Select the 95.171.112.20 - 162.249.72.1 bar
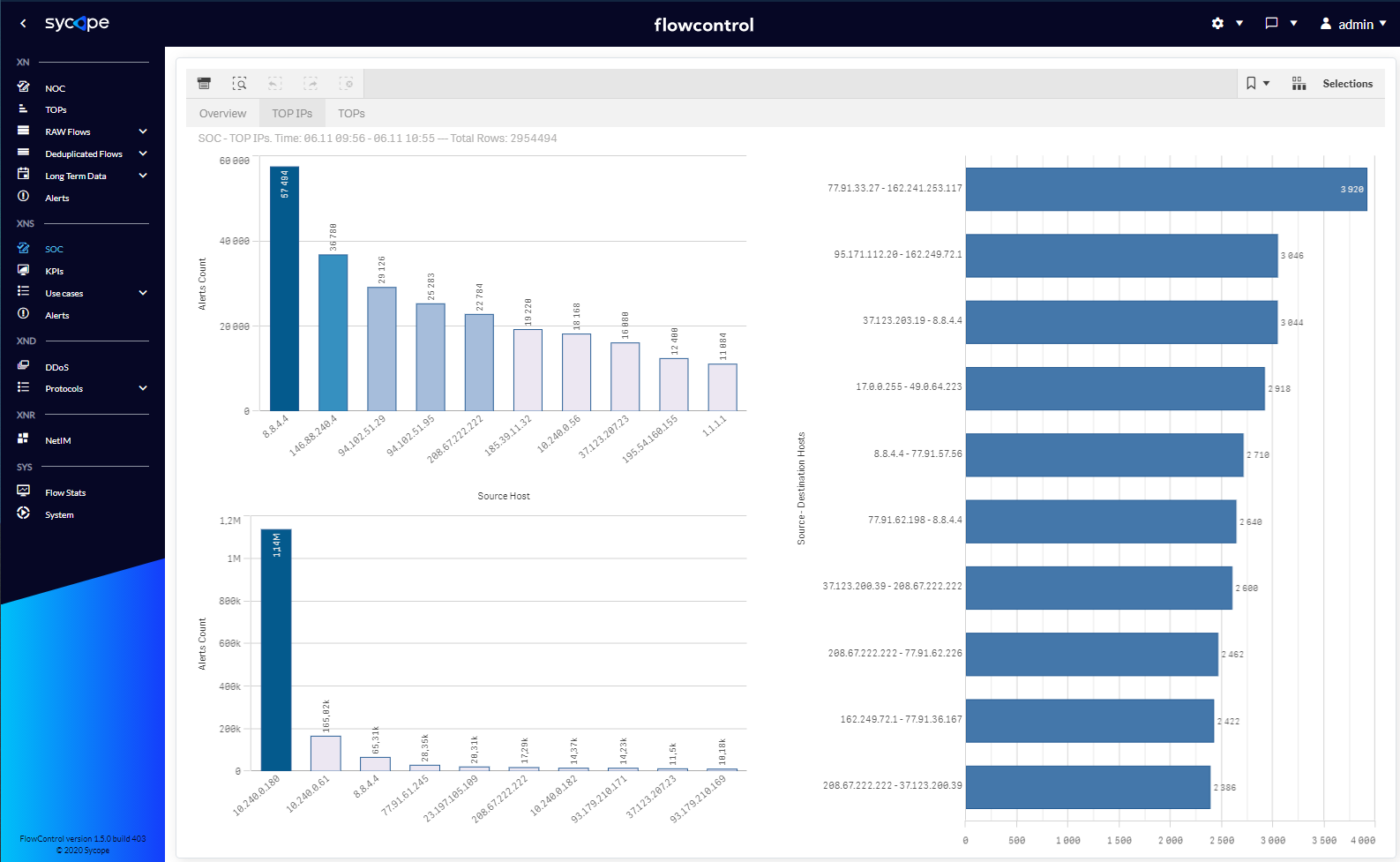The image size is (1400, 862). [x=1121, y=255]
